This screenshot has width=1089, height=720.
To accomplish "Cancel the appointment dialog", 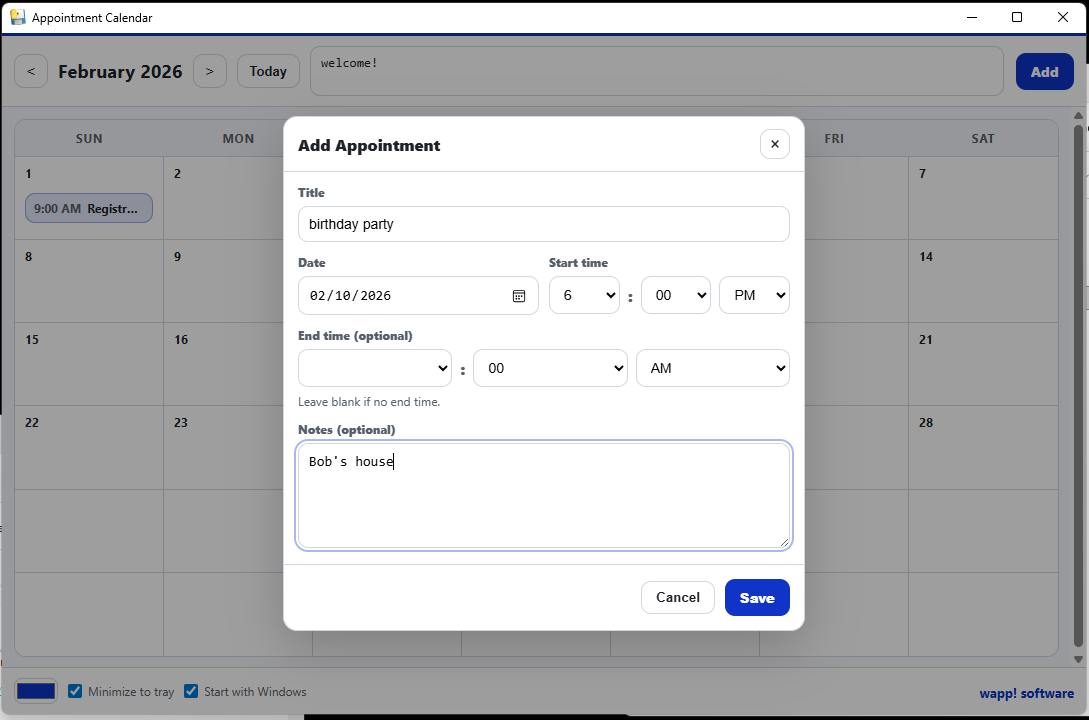I will point(677,597).
